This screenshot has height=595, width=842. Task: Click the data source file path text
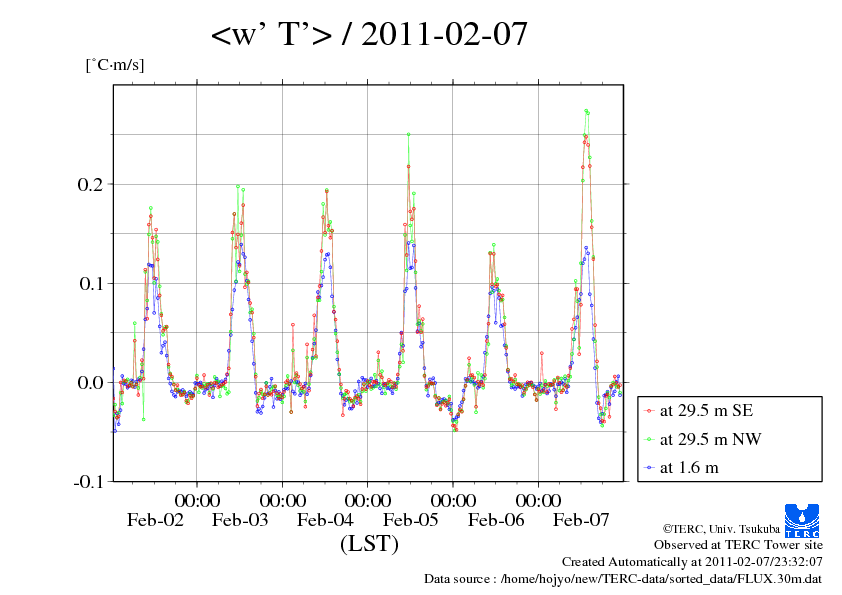624,579
